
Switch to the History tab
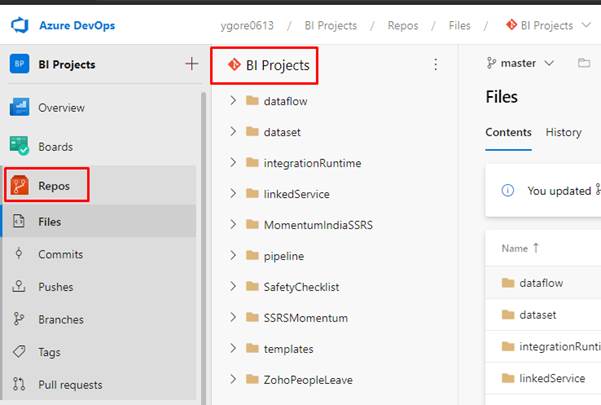[x=563, y=132]
